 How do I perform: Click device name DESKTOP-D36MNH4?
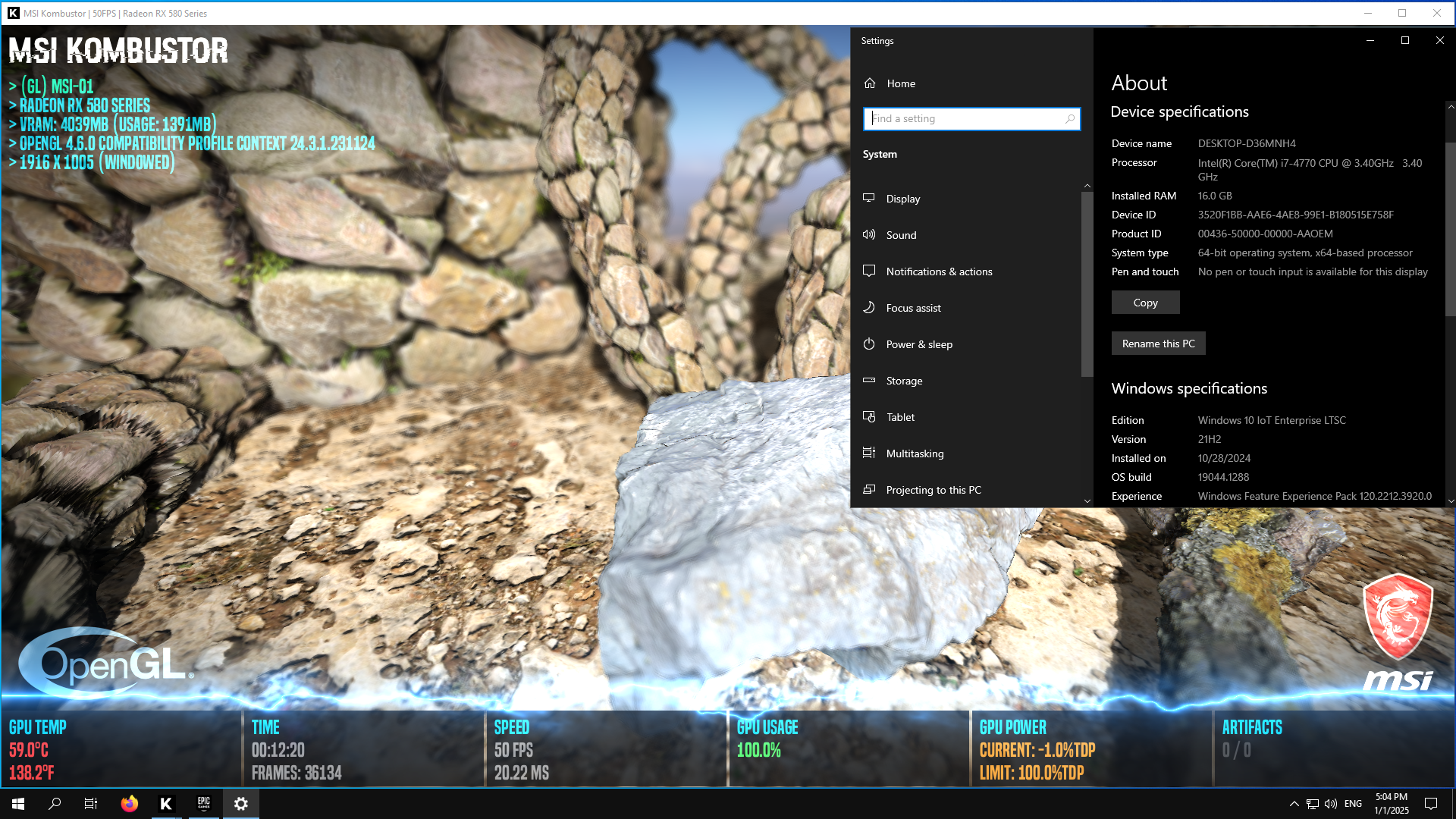[x=1247, y=143]
